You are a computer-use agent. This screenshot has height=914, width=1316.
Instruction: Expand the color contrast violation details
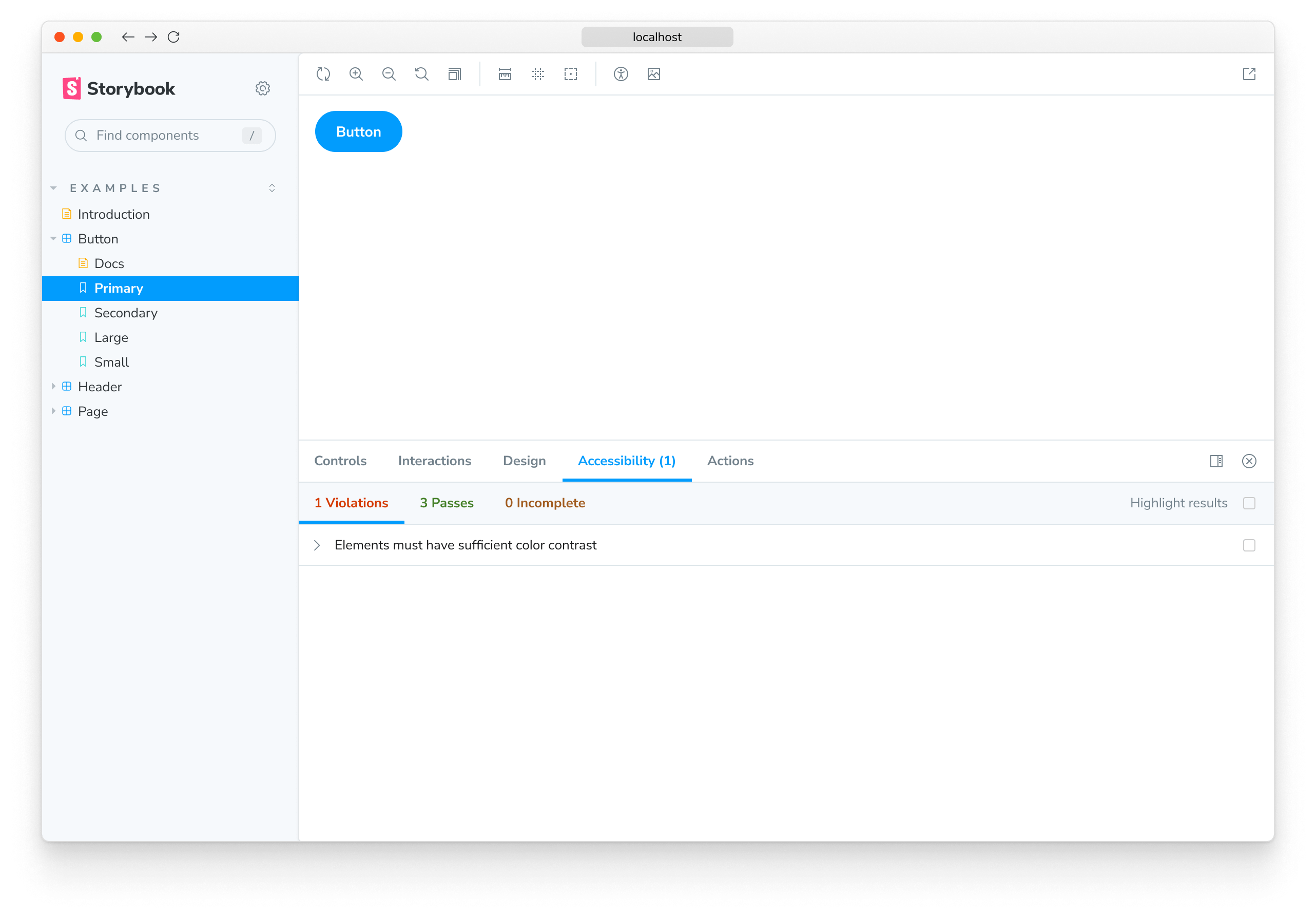click(317, 545)
